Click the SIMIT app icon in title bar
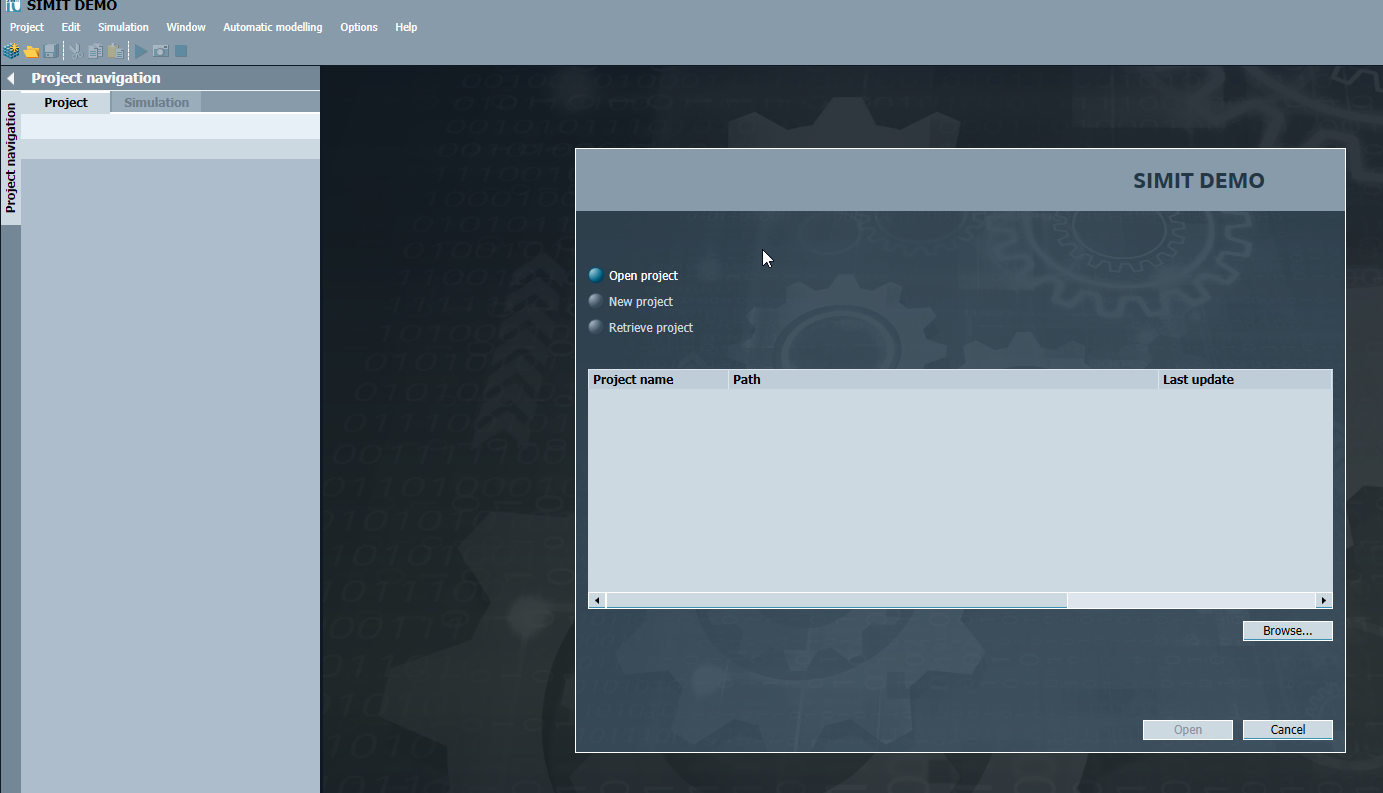This screenshot has height=793, width=1383. [13, 5]
